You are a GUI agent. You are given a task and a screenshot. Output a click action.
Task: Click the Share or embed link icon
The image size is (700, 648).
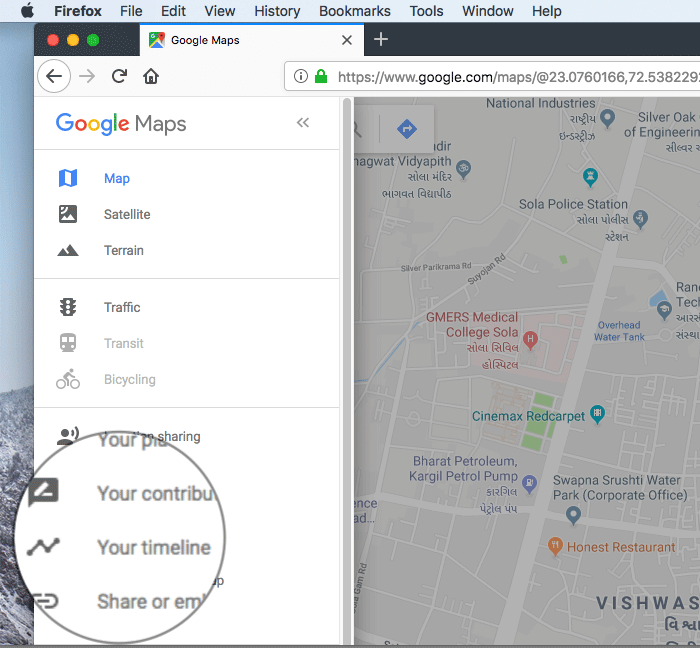click(46, 601)
